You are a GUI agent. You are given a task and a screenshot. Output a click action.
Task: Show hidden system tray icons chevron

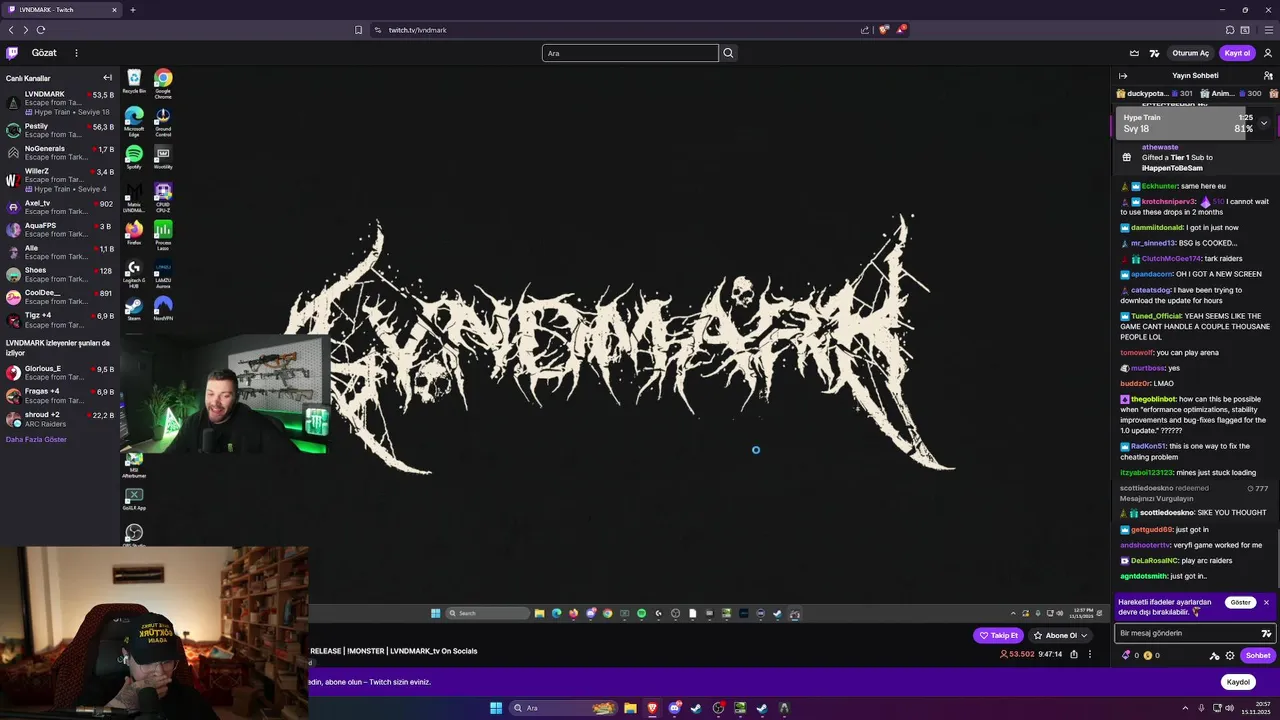(x=1186, y=708)
